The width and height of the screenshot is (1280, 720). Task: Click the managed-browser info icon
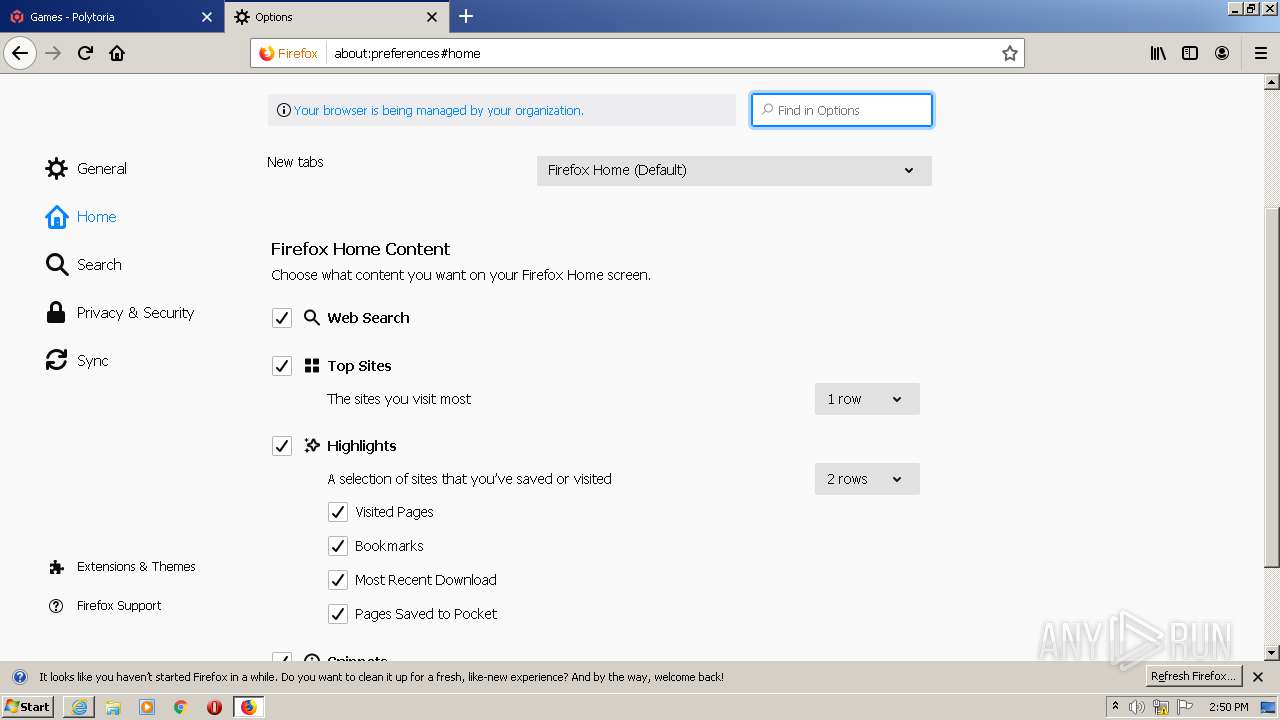coord(284,110)
